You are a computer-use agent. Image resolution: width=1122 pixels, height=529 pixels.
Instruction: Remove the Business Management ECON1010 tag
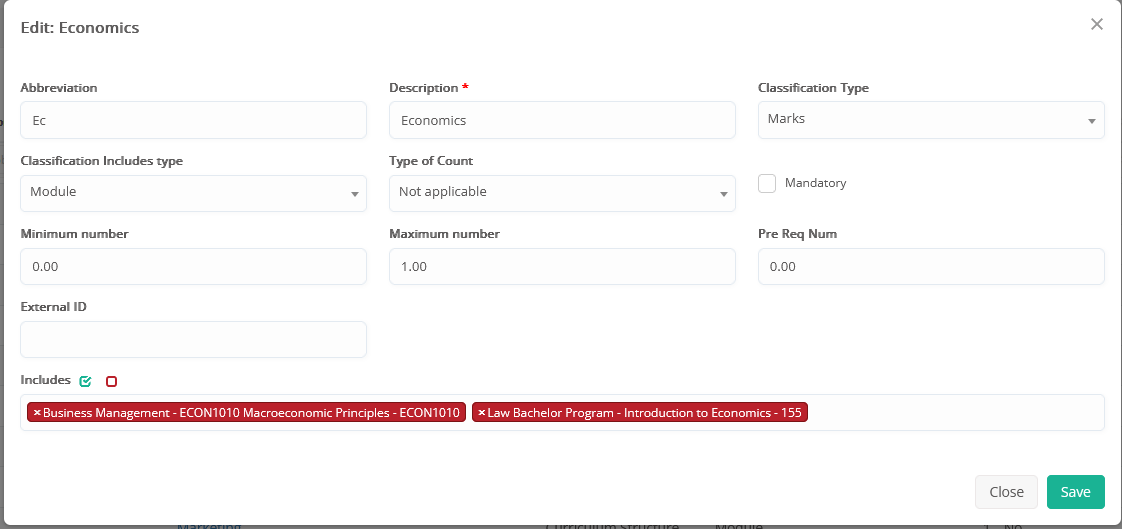pos(37,412)
